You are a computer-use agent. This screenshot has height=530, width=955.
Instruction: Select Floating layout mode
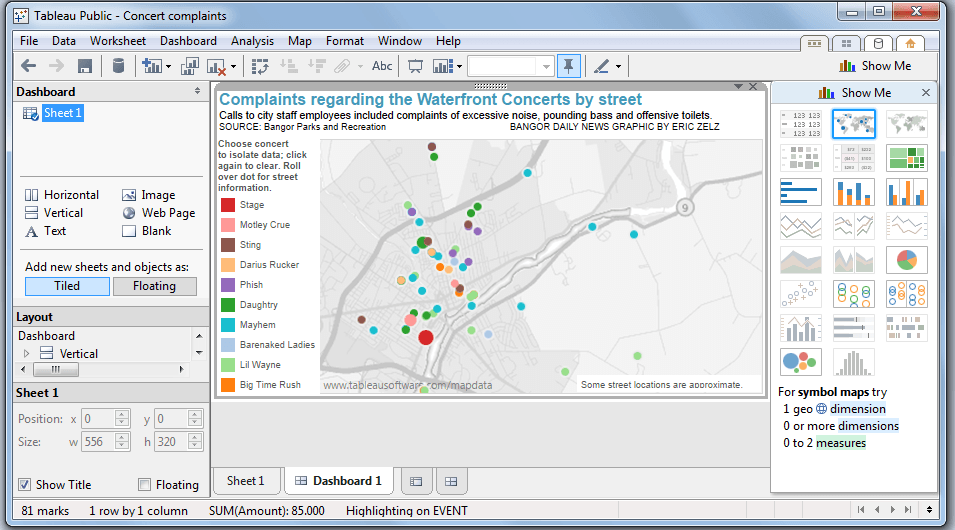pos(155,286)
